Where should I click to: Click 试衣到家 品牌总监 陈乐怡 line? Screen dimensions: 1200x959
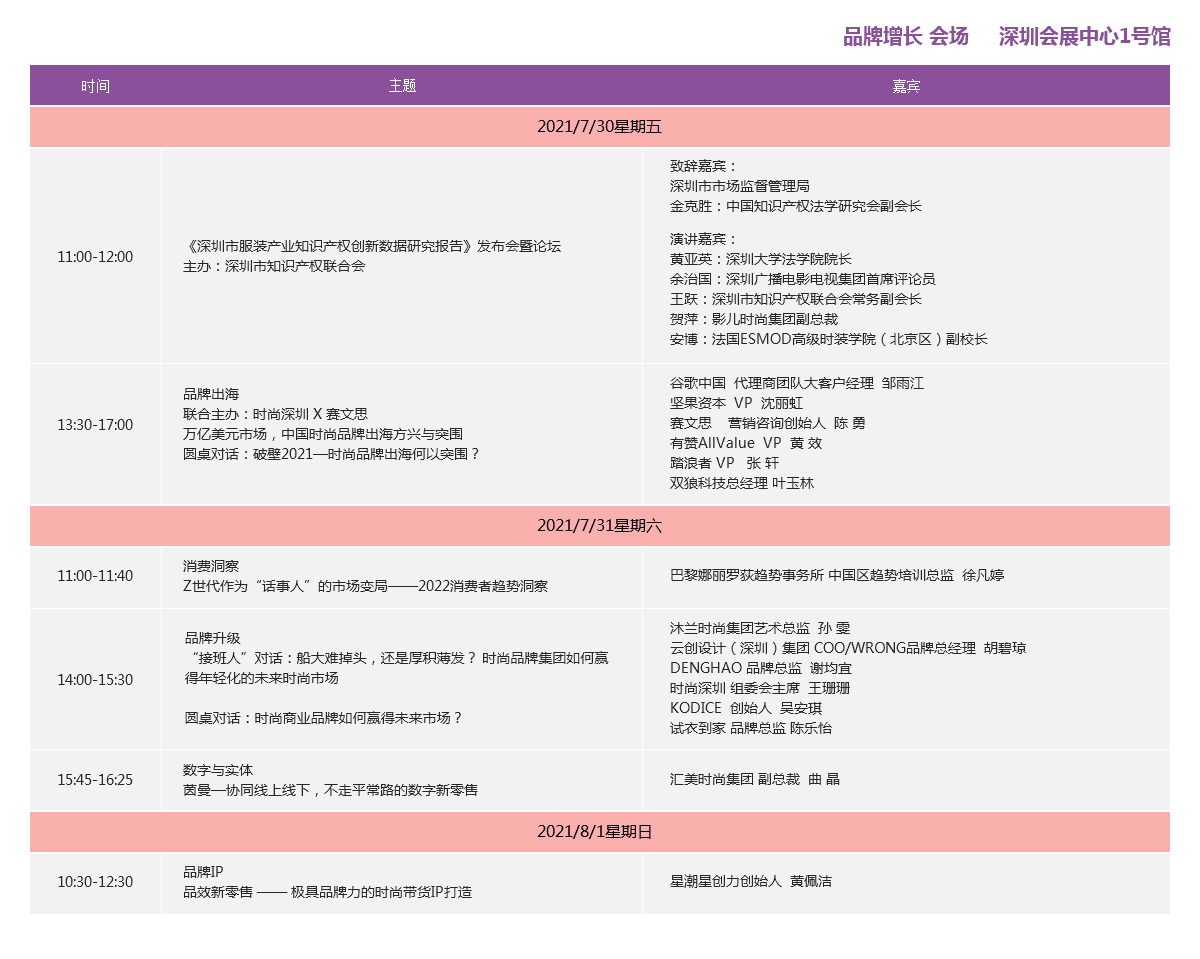pos(751,728)
